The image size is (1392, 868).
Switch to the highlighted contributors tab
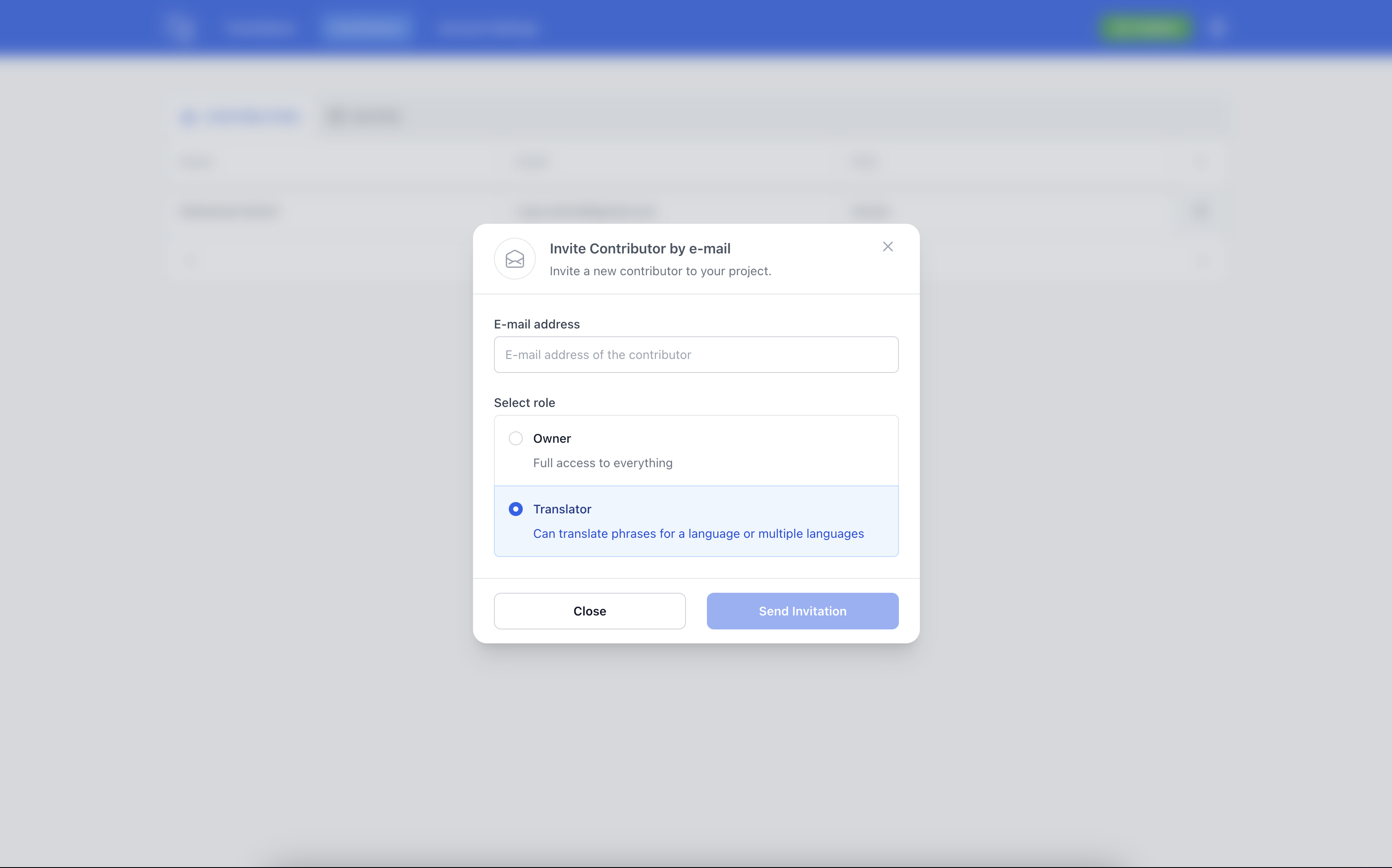click(240, 116)
